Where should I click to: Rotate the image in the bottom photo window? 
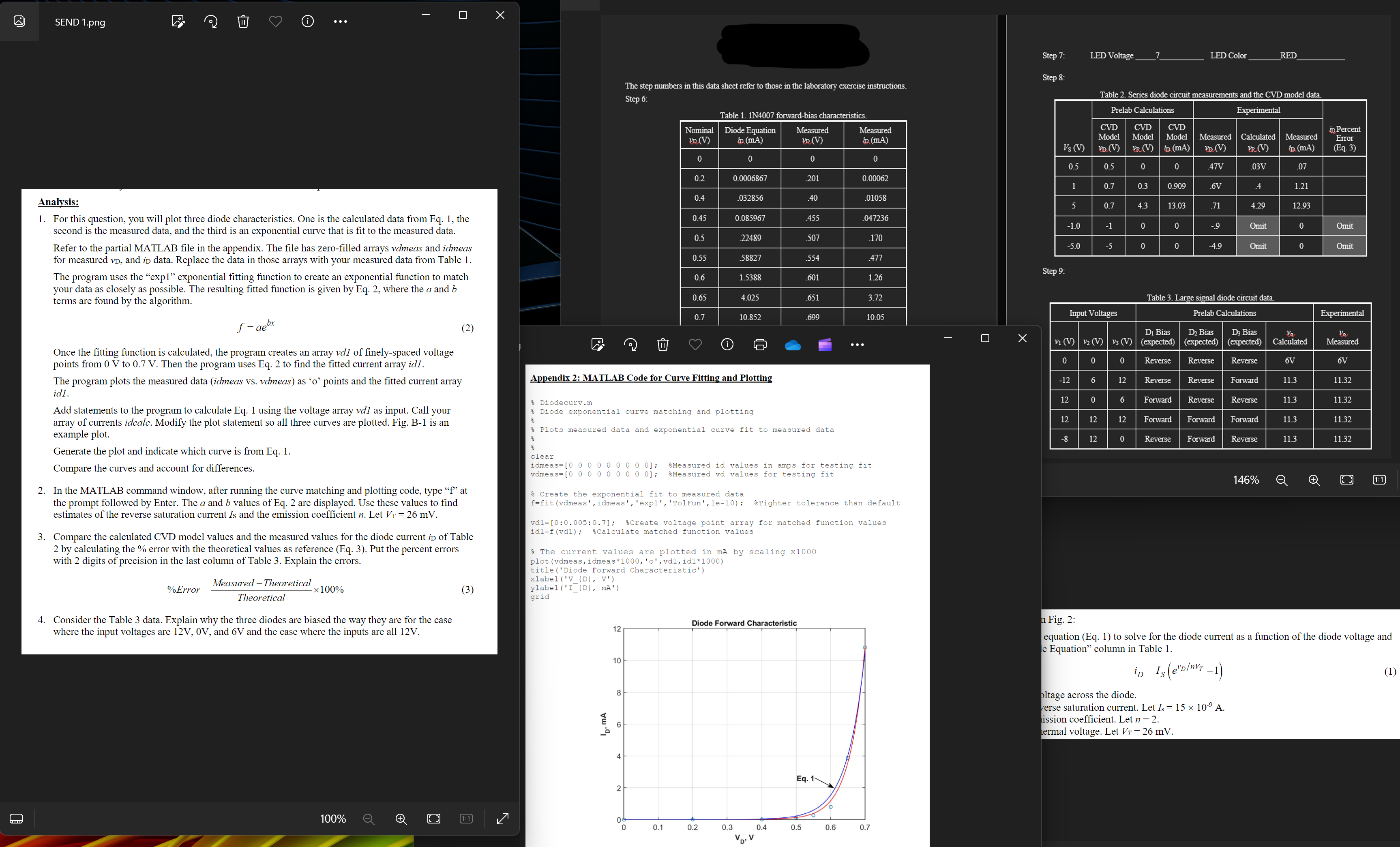pyautogui.click(x=630, y=344)
